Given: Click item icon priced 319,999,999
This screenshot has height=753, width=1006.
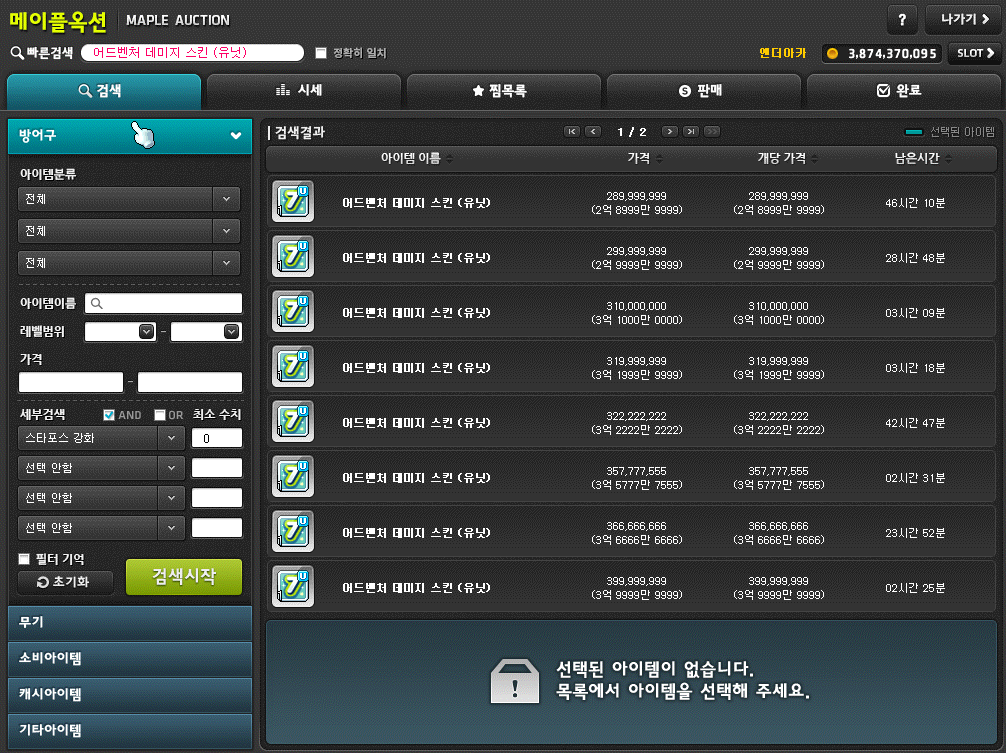Looking at the screenshot, I should pyautogui.click(x=293, y=367).
